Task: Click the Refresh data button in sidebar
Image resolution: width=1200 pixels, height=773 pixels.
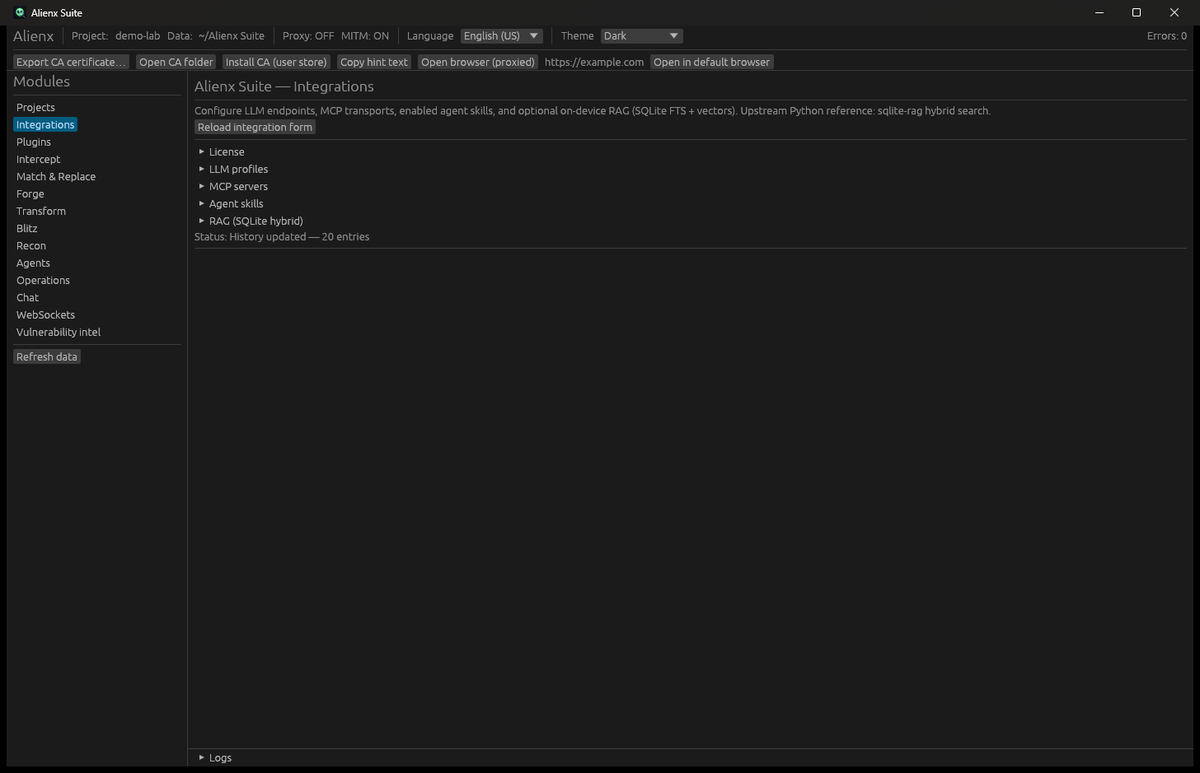Action: [47, 357]
